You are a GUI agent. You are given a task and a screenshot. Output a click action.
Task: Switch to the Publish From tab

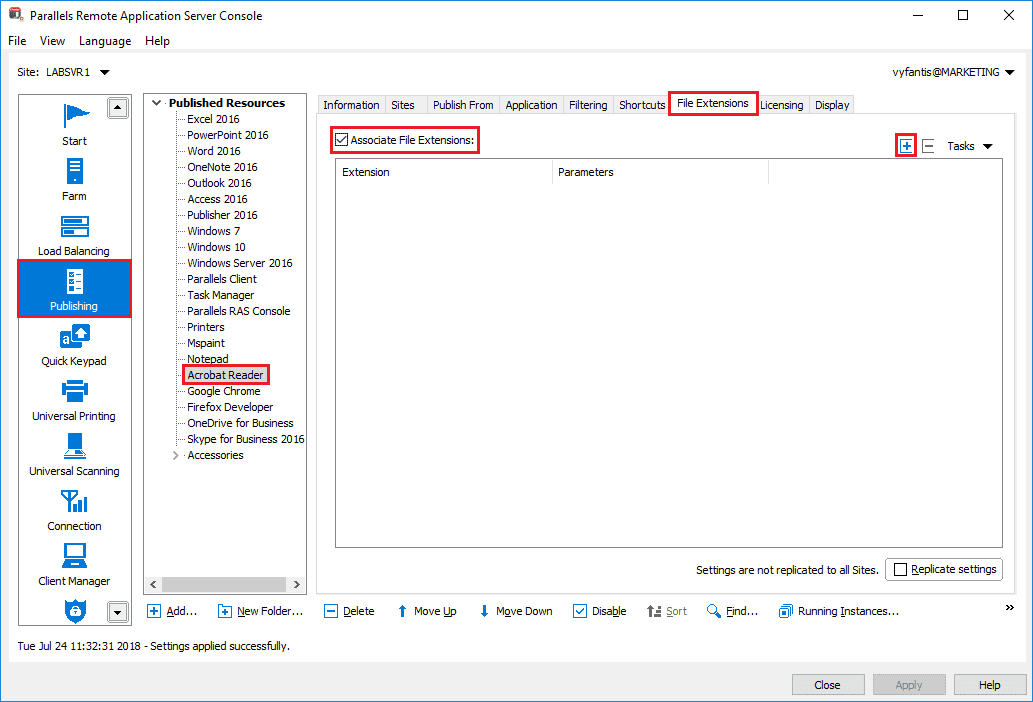(463, 105)
